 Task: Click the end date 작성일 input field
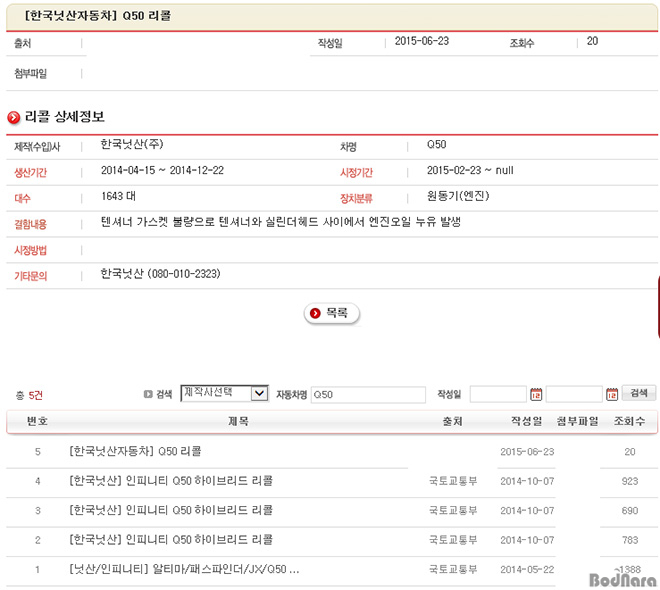574,394
